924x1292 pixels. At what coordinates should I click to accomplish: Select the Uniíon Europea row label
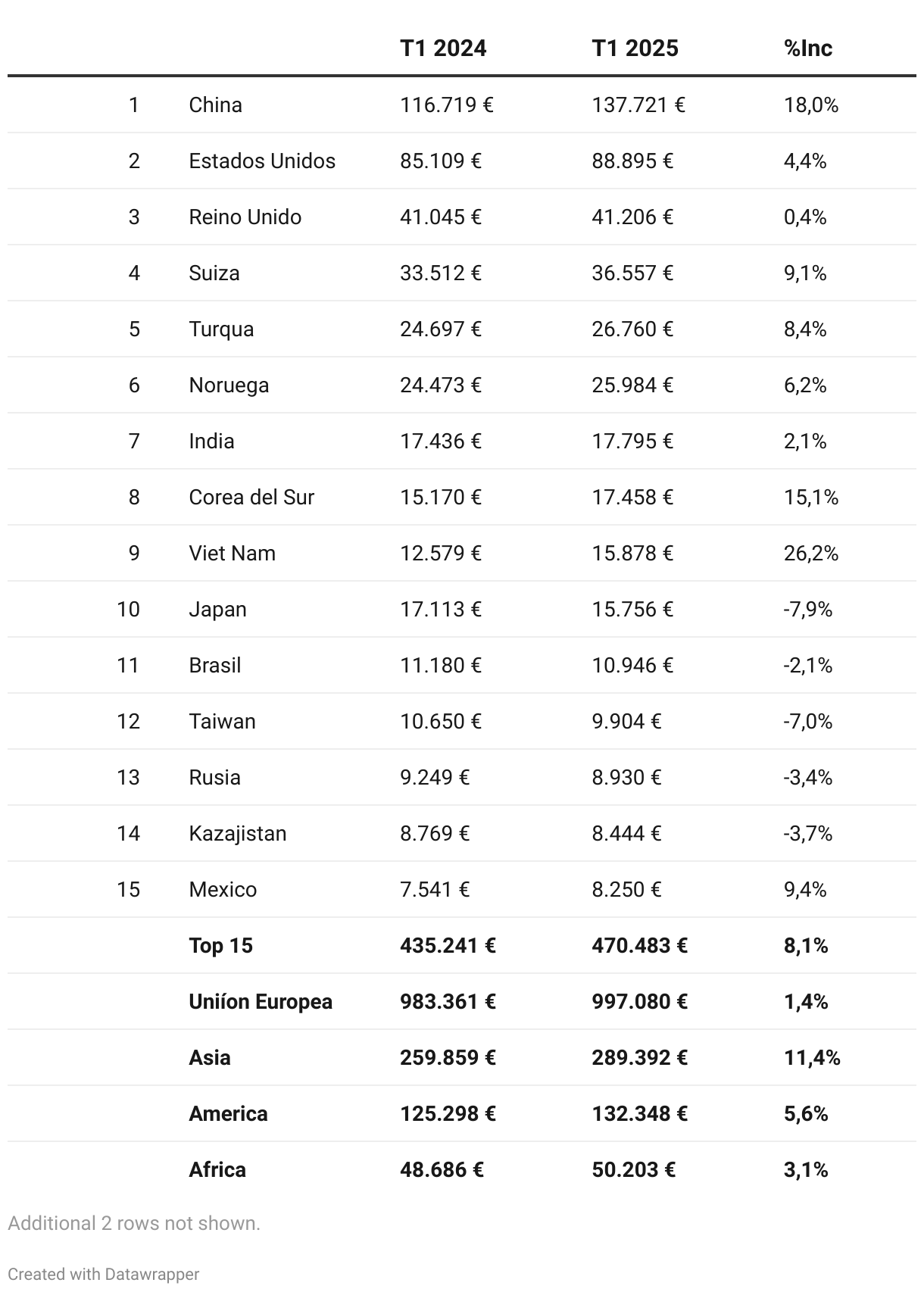point(261,1001)
